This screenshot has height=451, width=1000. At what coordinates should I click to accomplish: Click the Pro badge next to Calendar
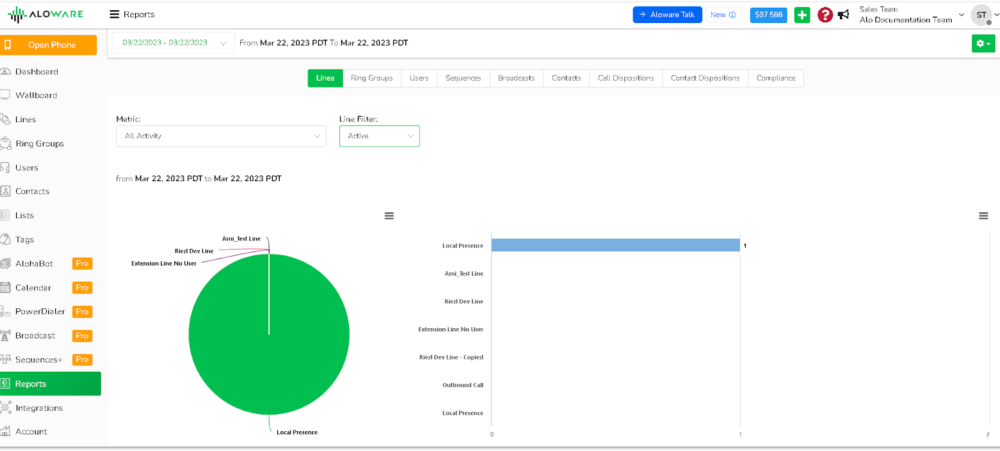(82, 288)
